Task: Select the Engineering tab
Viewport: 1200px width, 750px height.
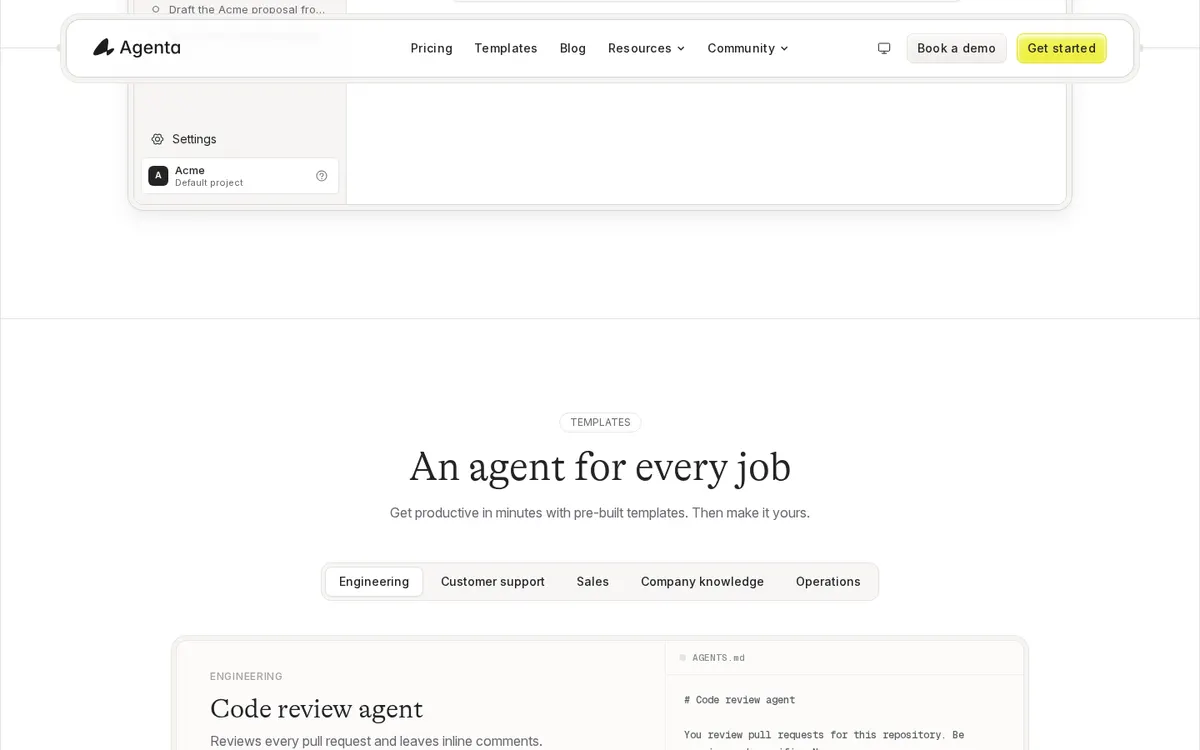Action: (374, 582)
